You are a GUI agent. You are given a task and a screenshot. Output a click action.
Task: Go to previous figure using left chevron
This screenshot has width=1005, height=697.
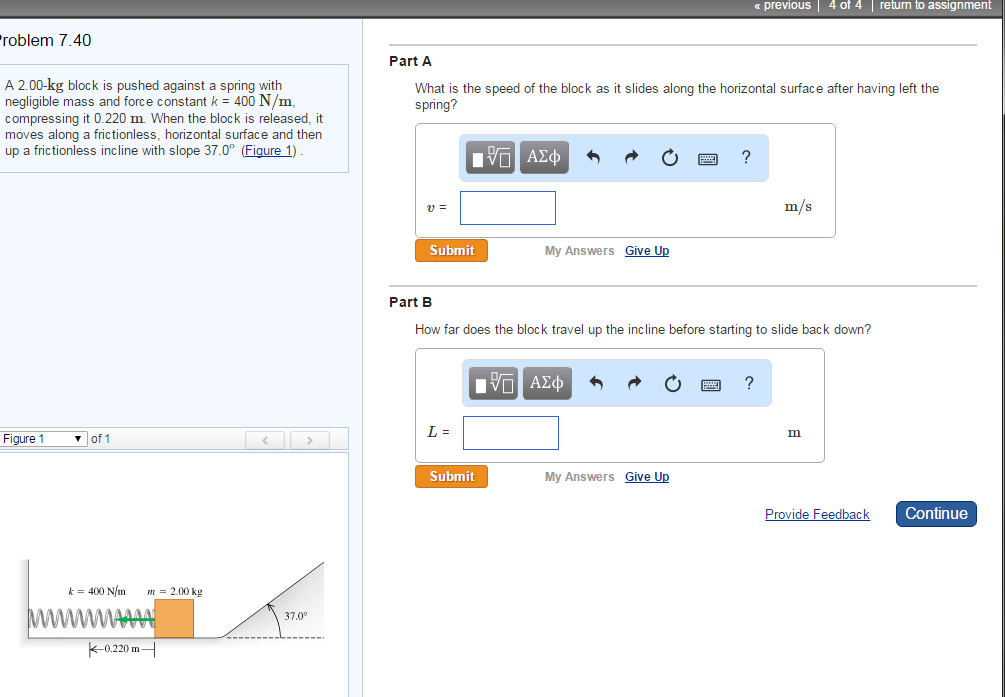pos(267,440)
